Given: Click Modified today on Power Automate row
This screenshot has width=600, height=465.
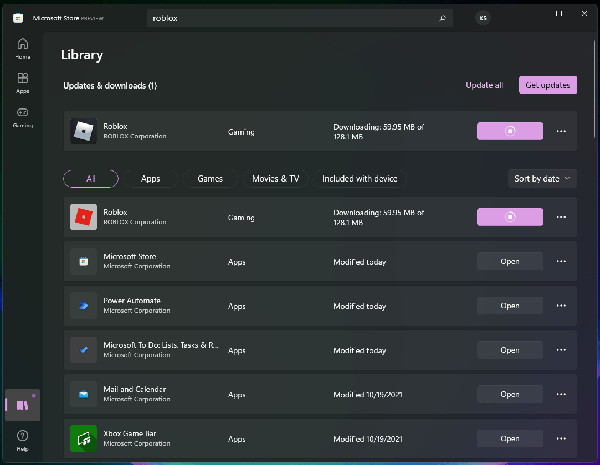Looking at the screenshot, I should coord(360,306).
